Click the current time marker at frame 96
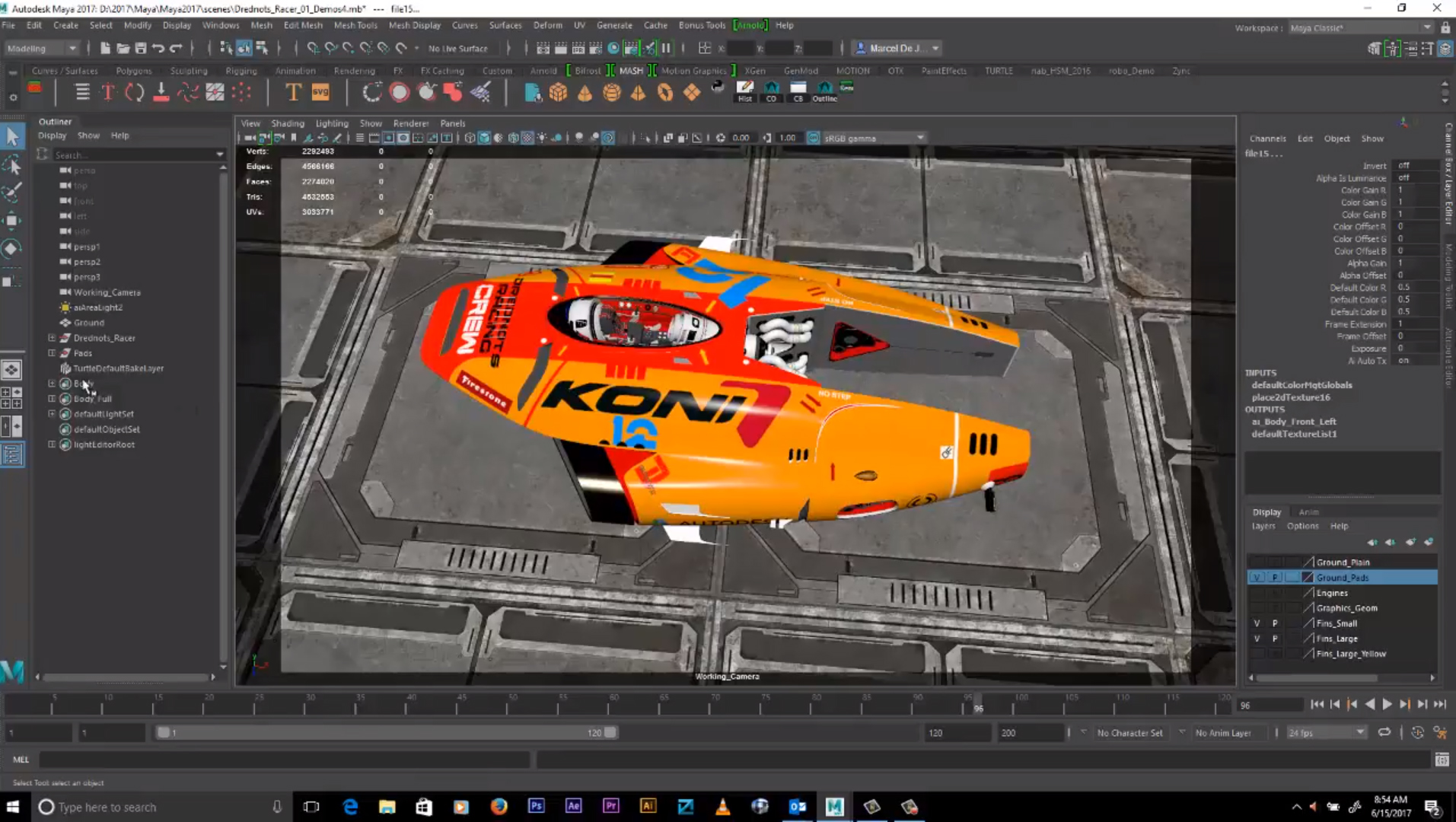This screenshot has height=822, width=1456. [x=978, y=704]
